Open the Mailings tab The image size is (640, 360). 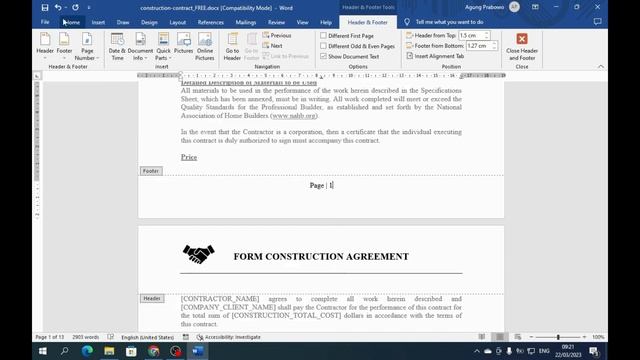coord(246,22)
